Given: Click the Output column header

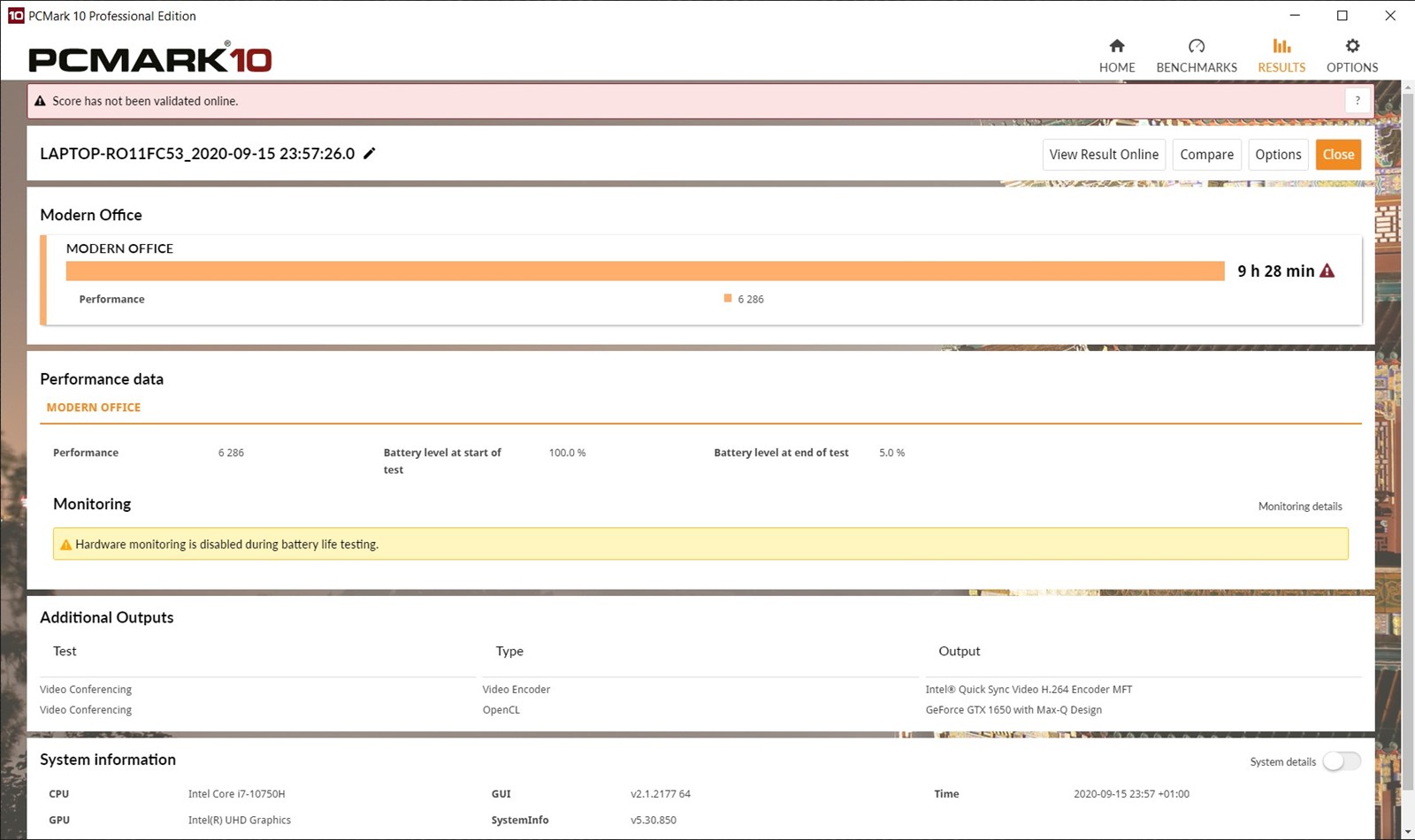Looking at the screenshot, I should (960, 651).
